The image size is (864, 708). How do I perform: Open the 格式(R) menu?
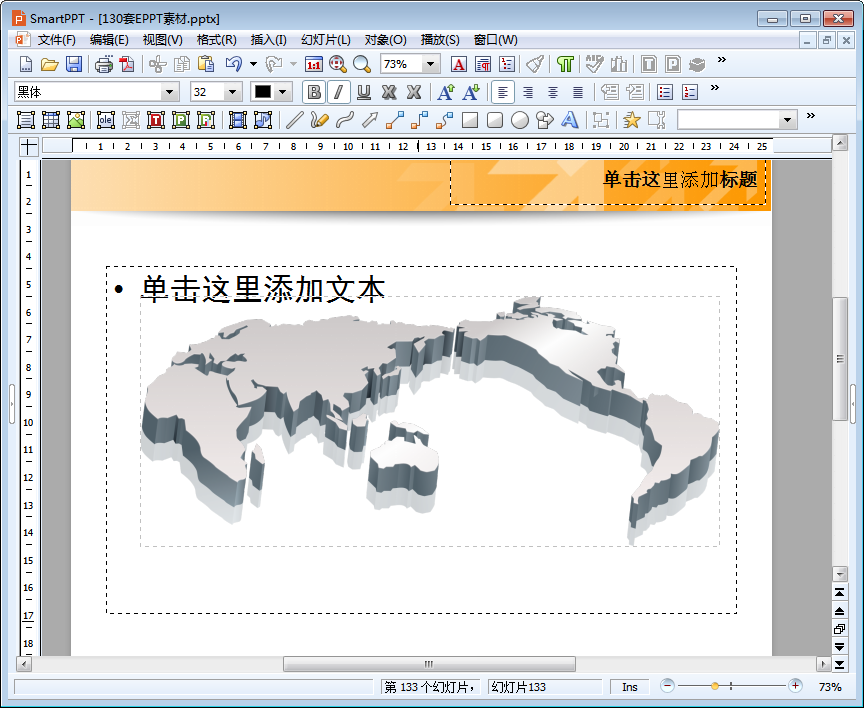(x=217, y=40)
